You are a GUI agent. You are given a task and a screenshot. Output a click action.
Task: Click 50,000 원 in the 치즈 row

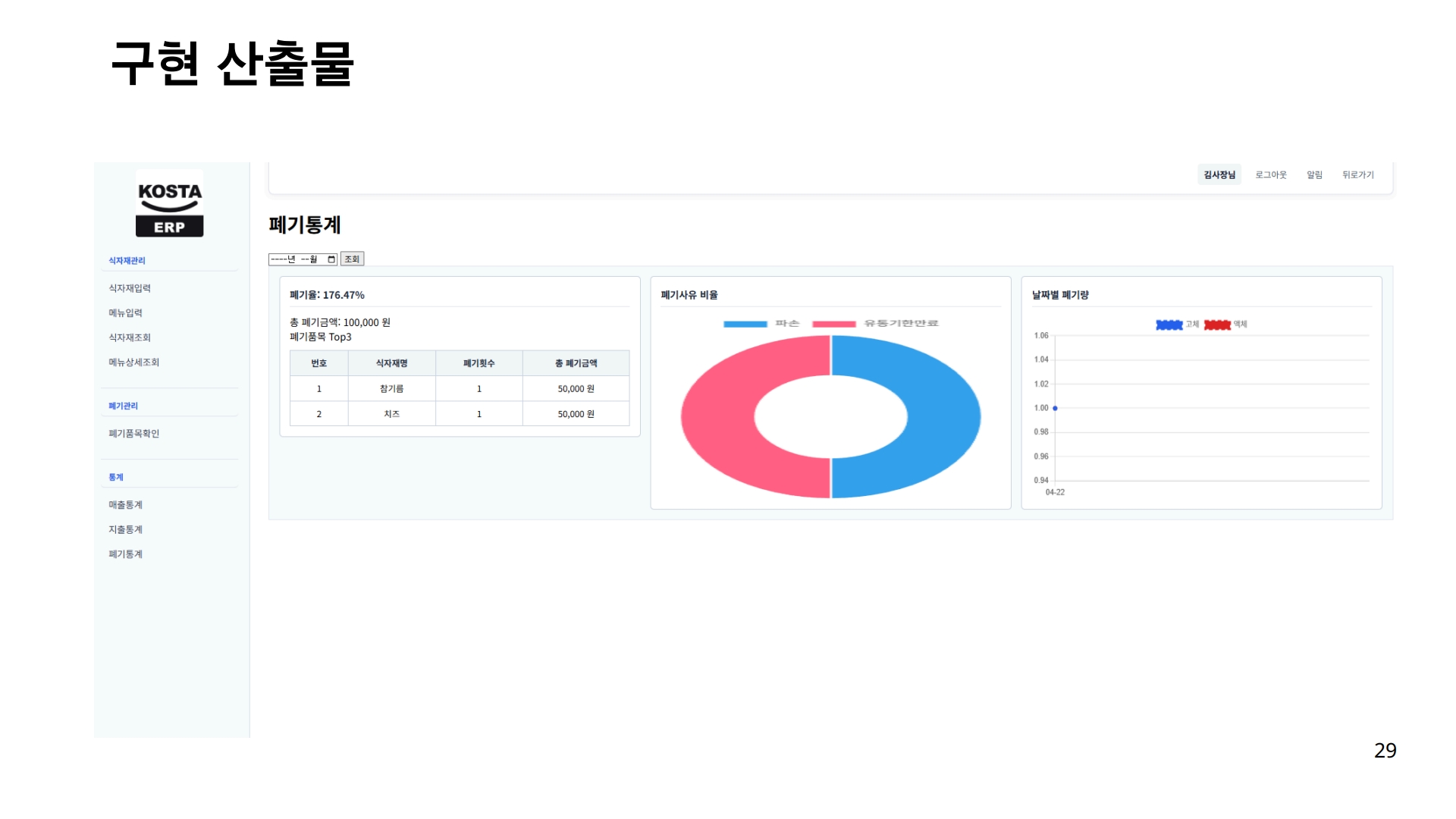576,414
